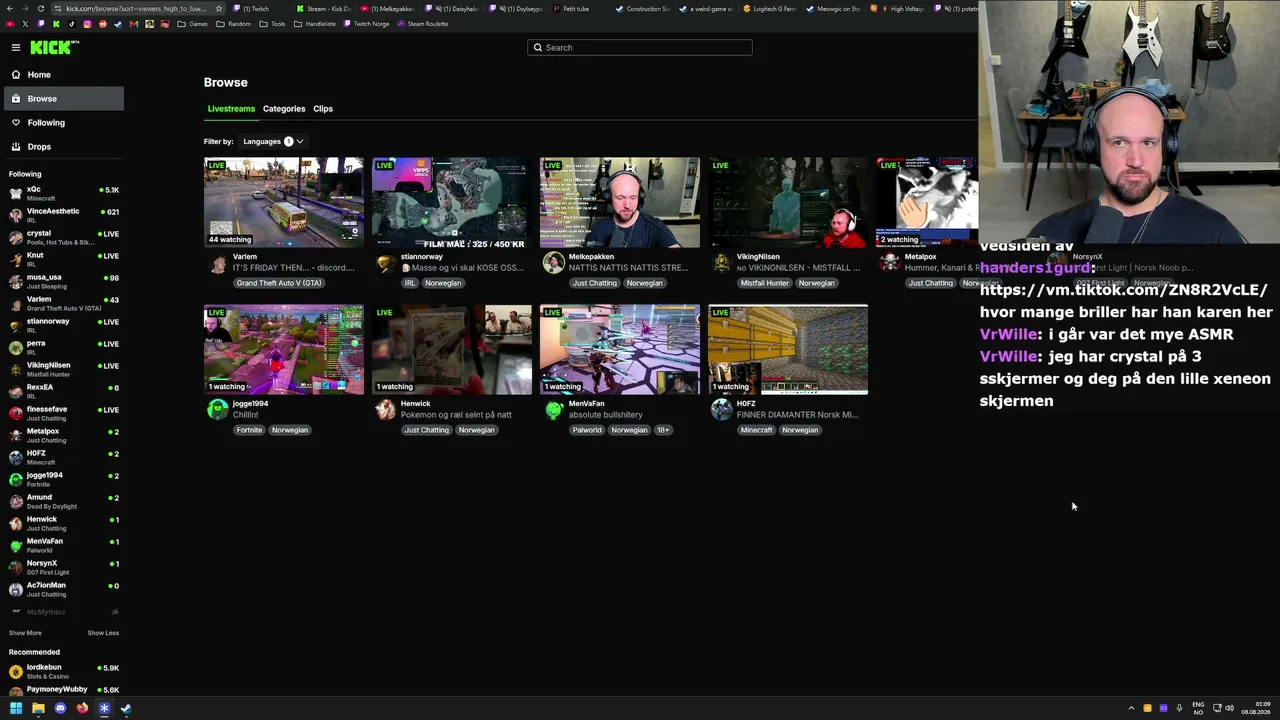Screen dimensions: 1280x720
Task: Click the browser back arrow
Action: (10, 9)
